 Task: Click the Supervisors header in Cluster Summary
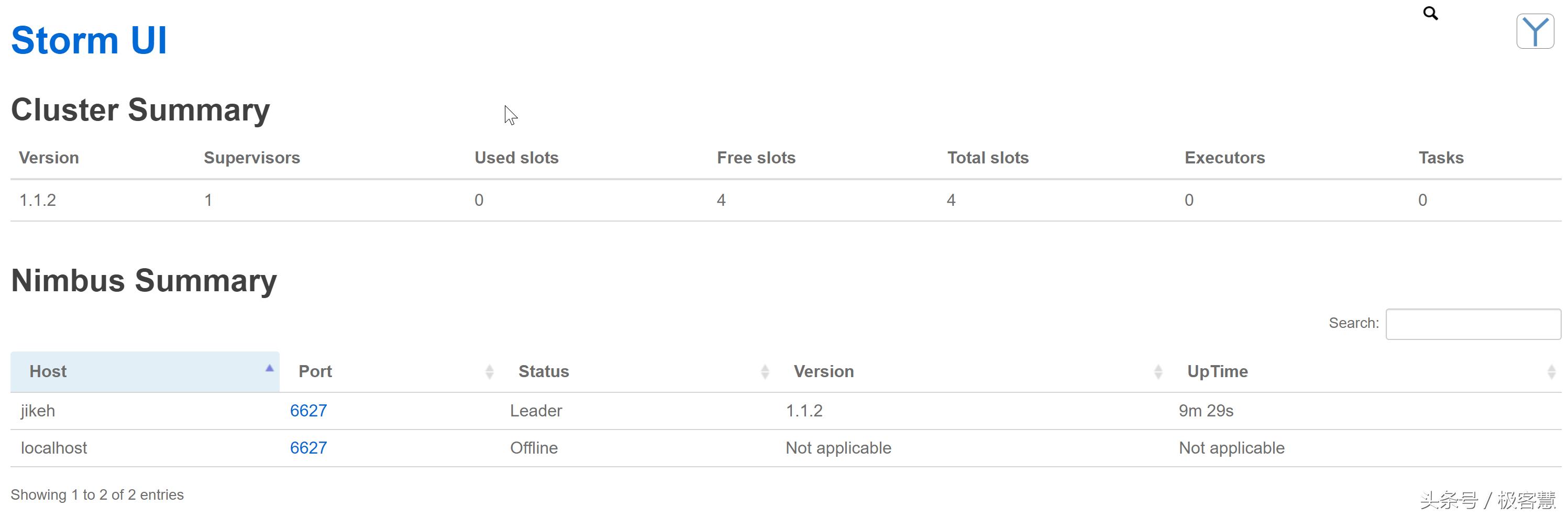251,158
